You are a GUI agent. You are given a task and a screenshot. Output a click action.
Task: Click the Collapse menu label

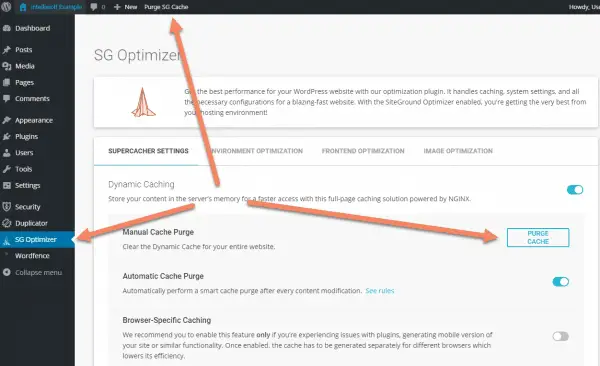tap(38, 272)
